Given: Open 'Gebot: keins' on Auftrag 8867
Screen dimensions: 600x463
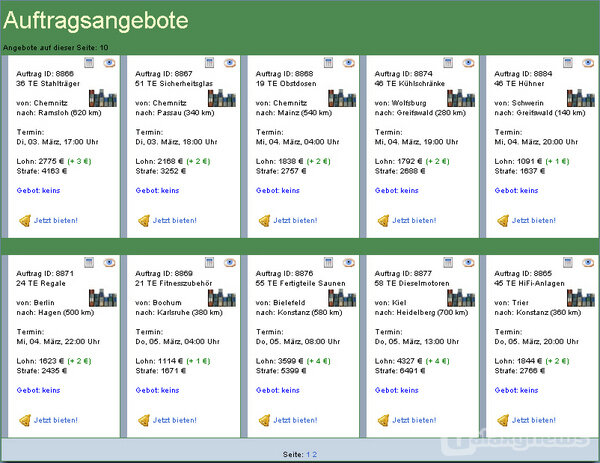Looking at the screenshot, I should tap(157, 191).
